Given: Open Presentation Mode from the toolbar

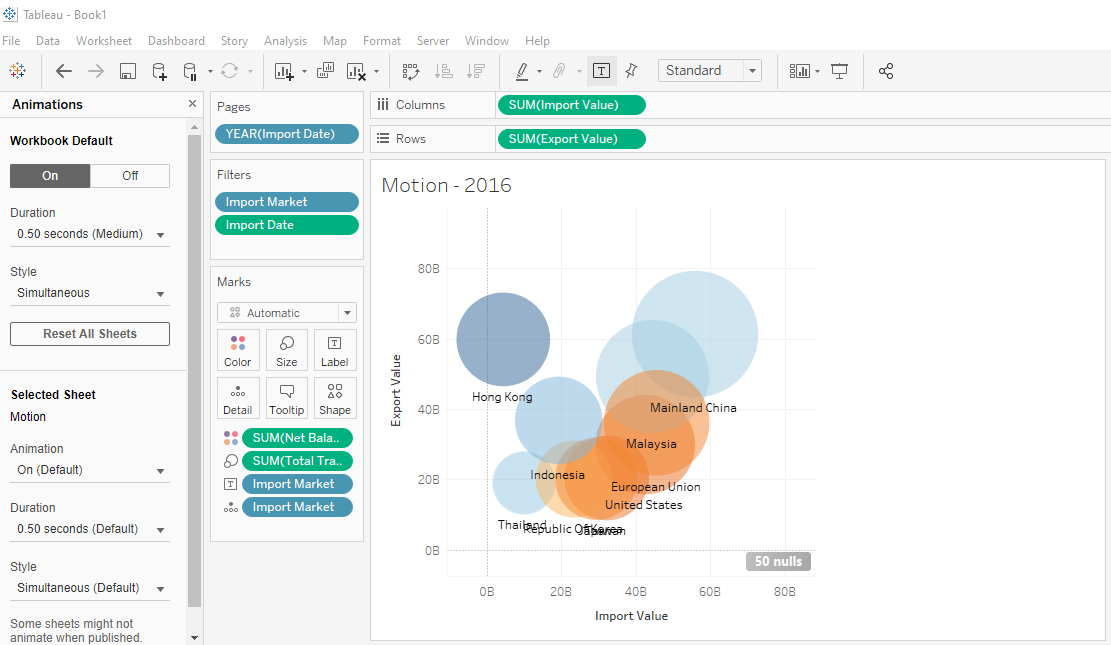Looking at the screenshot, I should tap(840, 71).
